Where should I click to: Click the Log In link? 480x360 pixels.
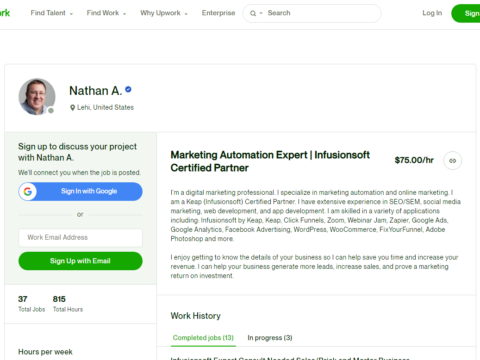[x=432, y=13]
